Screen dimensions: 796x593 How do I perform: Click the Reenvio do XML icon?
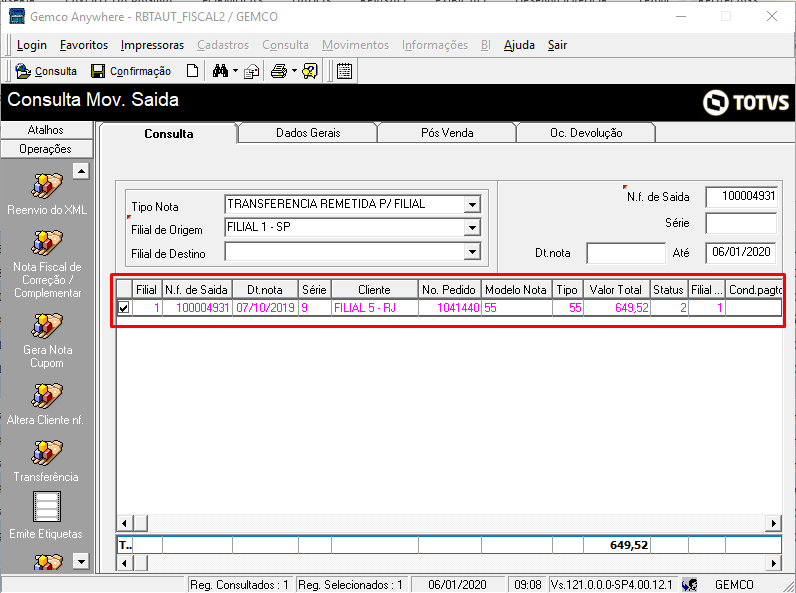pos(47,186)
